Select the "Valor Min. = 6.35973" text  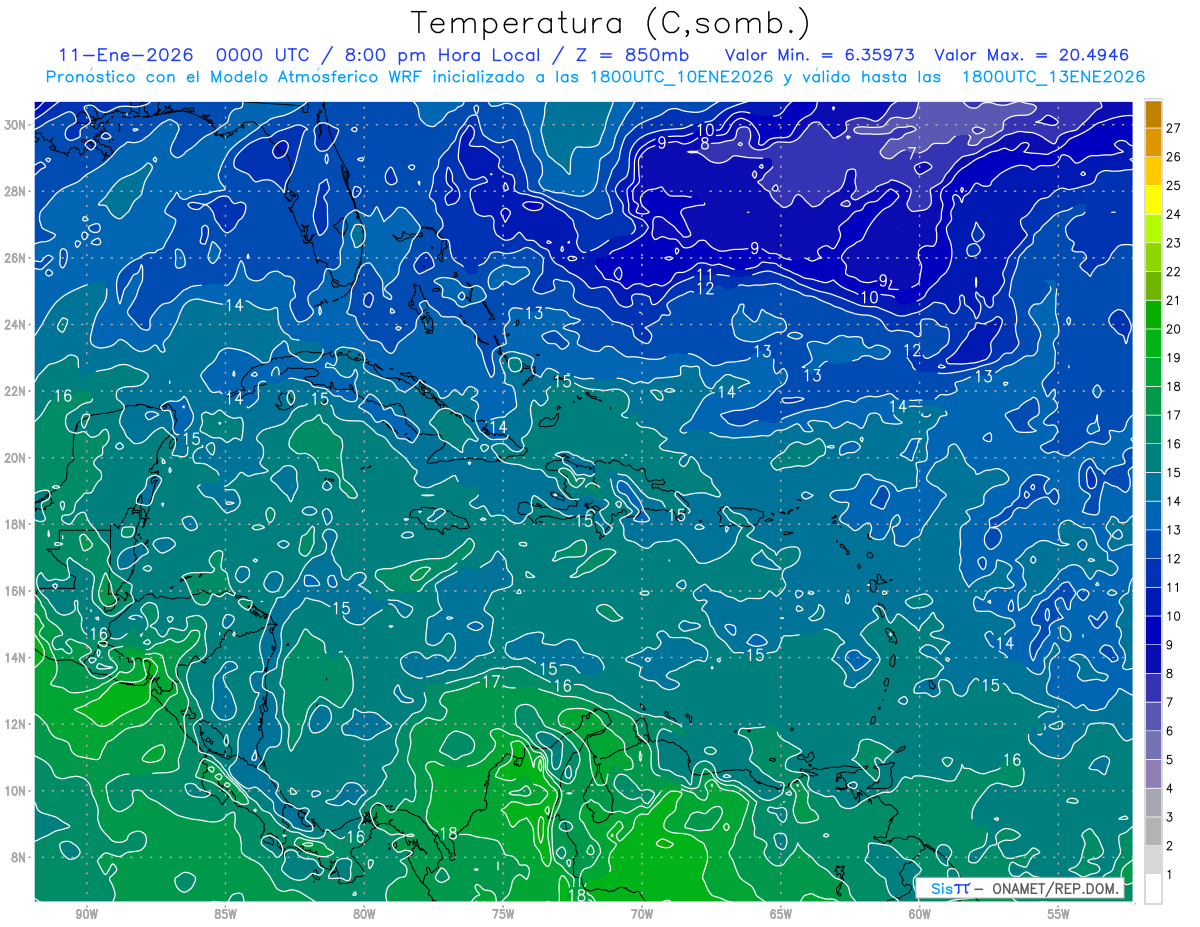[x=820, y=55]
